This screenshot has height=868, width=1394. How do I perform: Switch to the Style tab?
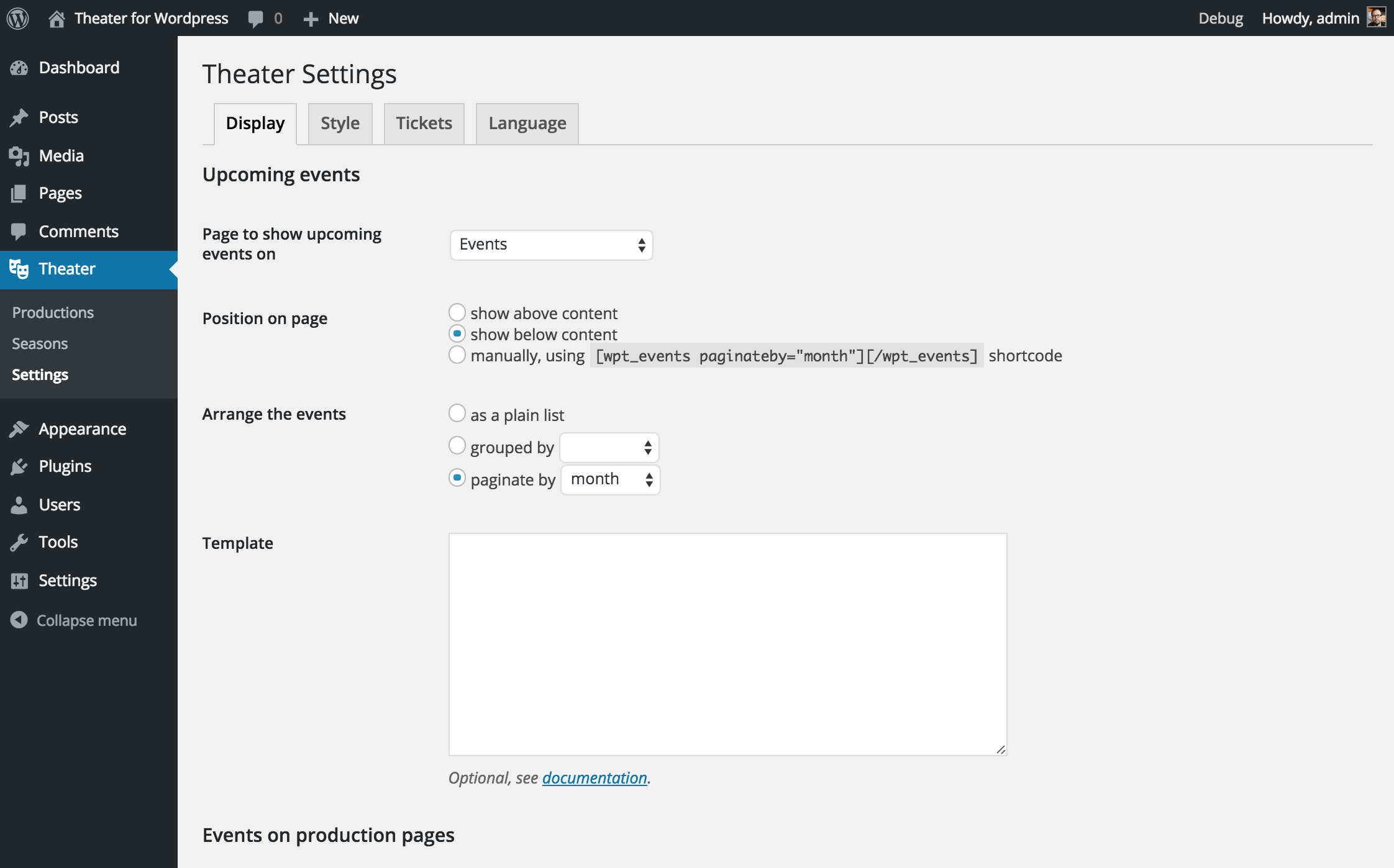(x=339, y=123)
